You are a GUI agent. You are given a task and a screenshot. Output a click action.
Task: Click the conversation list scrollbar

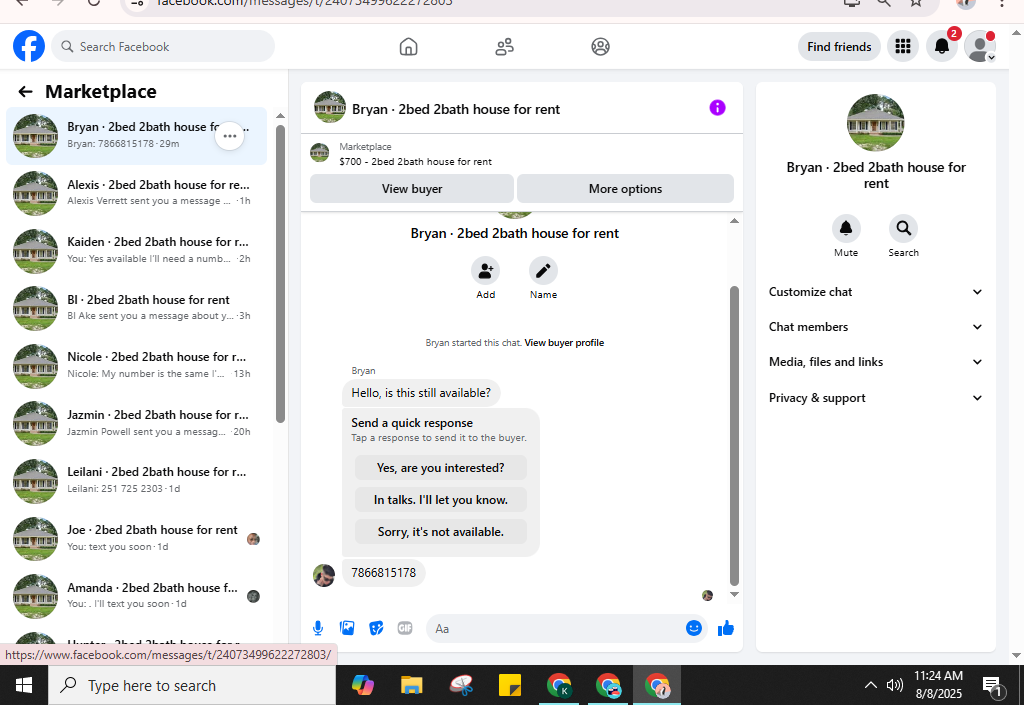[280, 274]
